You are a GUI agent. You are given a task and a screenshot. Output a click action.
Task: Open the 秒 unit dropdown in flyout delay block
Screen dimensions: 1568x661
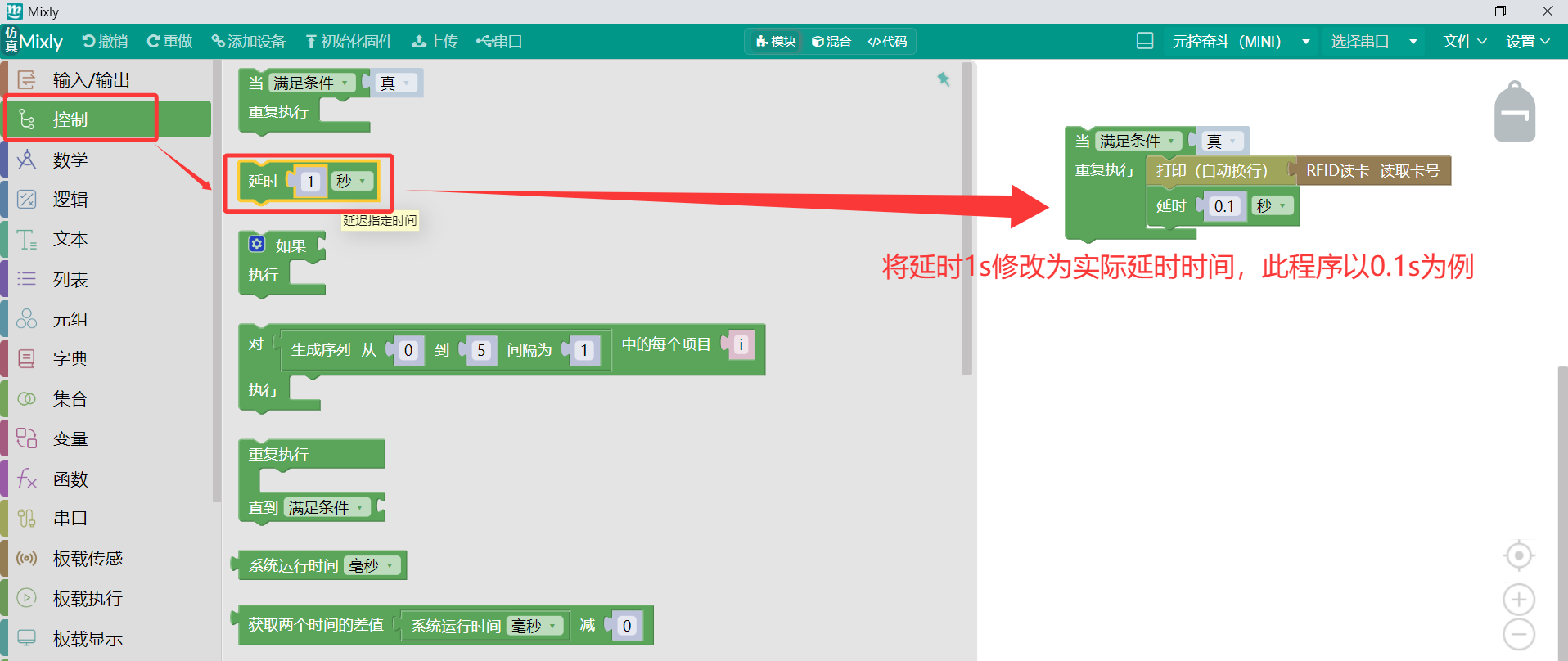click(352, 181)
